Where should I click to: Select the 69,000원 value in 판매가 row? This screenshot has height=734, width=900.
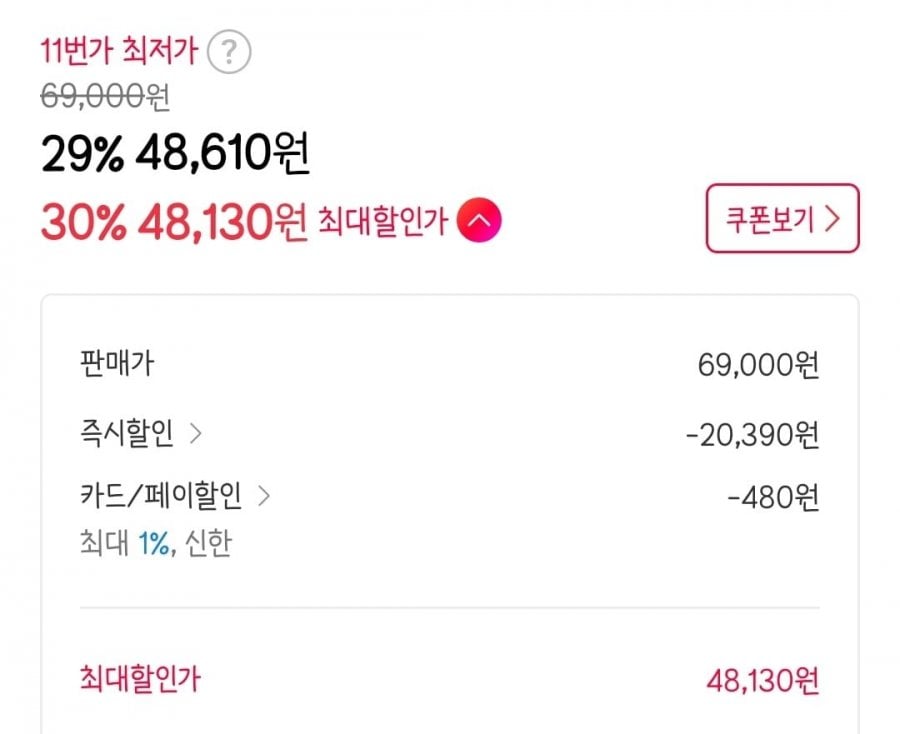pos(759,365)
